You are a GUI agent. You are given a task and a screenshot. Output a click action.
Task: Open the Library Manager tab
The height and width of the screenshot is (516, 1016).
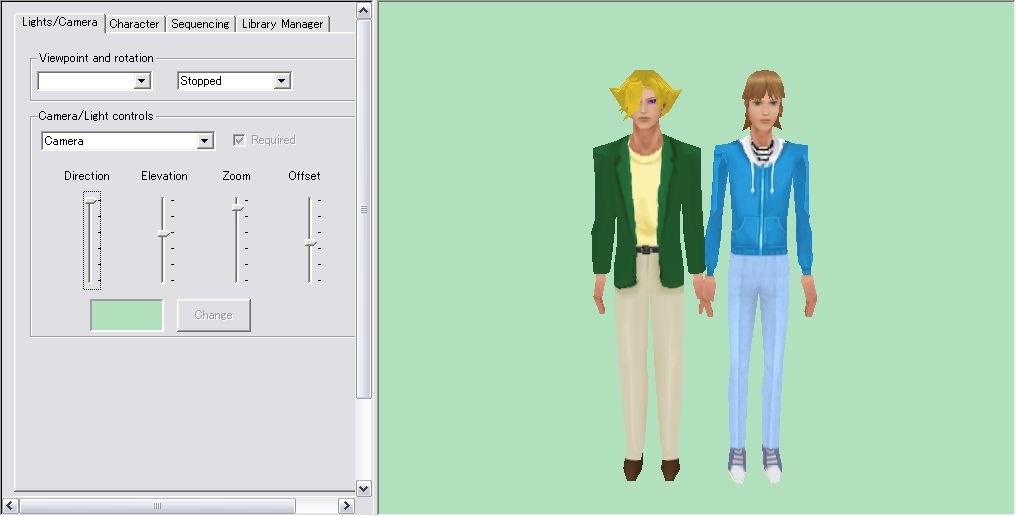pos(283,24)
